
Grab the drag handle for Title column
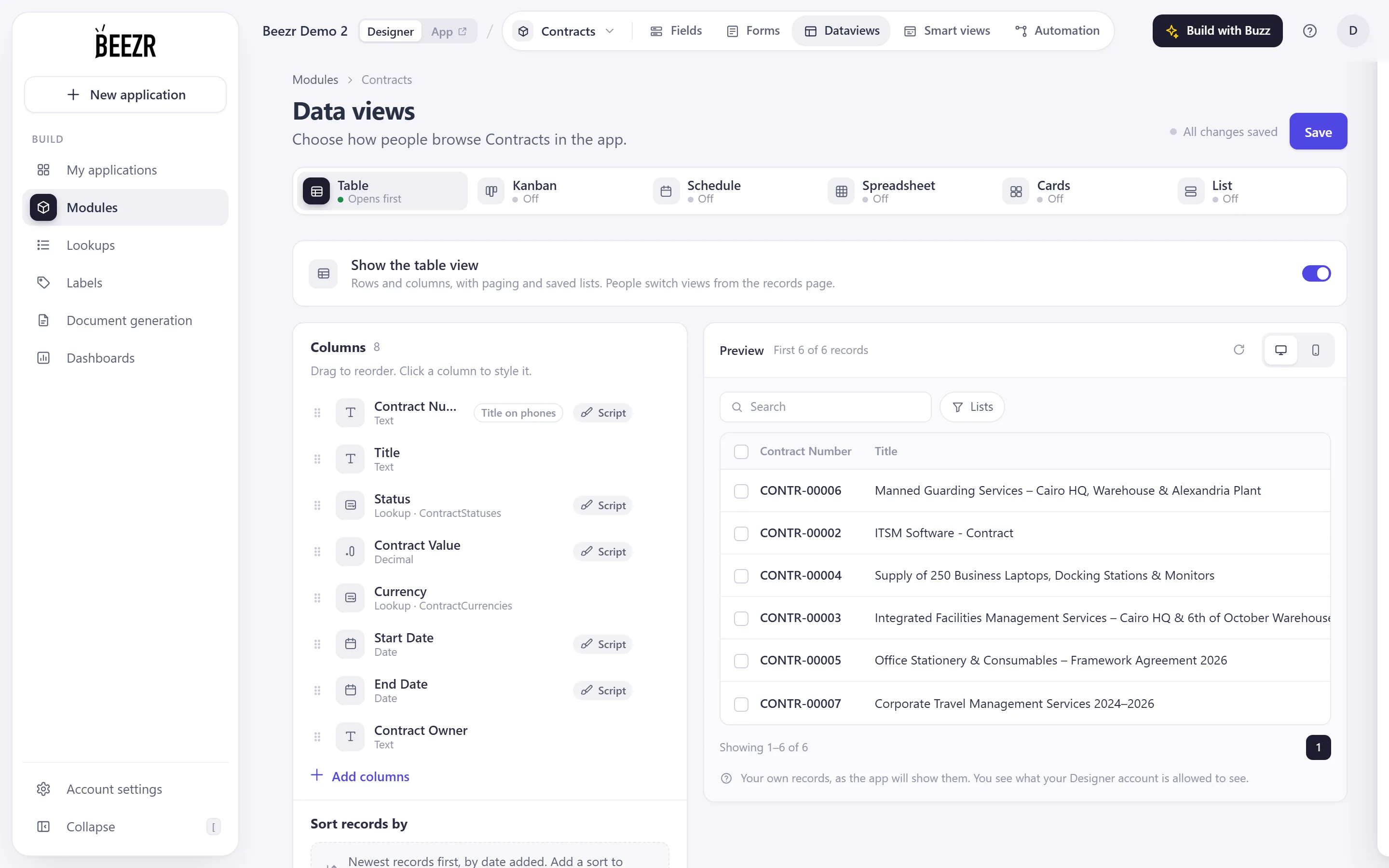pyautogui.click(x=317, y=459)
